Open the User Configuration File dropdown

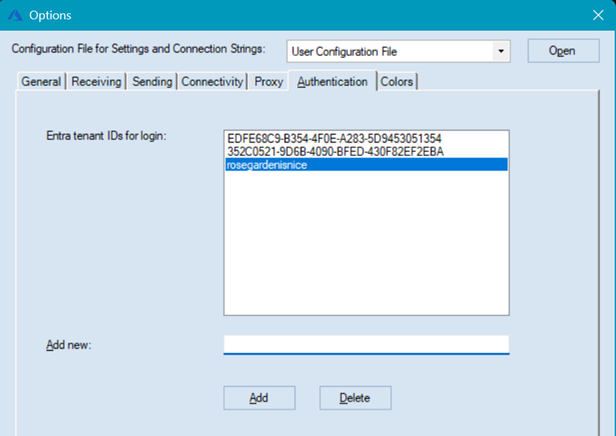[x=398, y=51]
